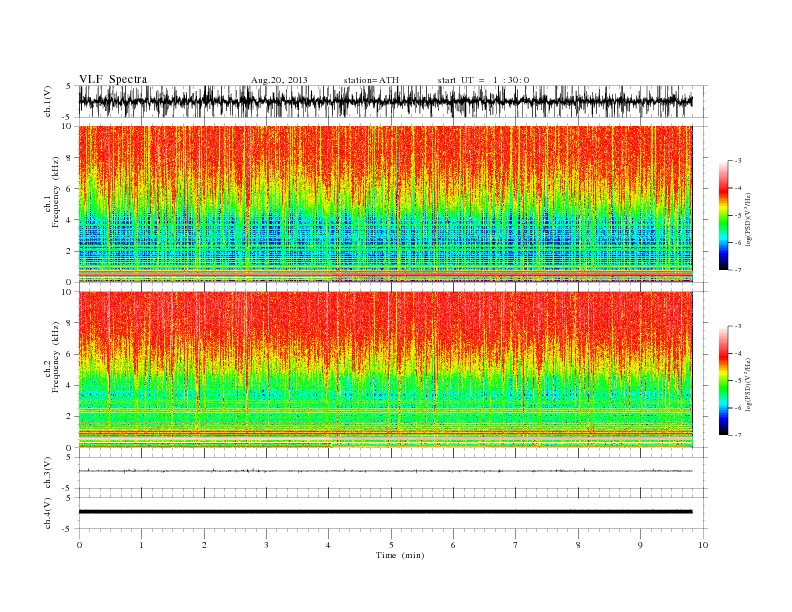Click the ch.2 frequency axis "6" kHz tick label
The height and width of the screenshot is (612, 792).
[69, 354]
